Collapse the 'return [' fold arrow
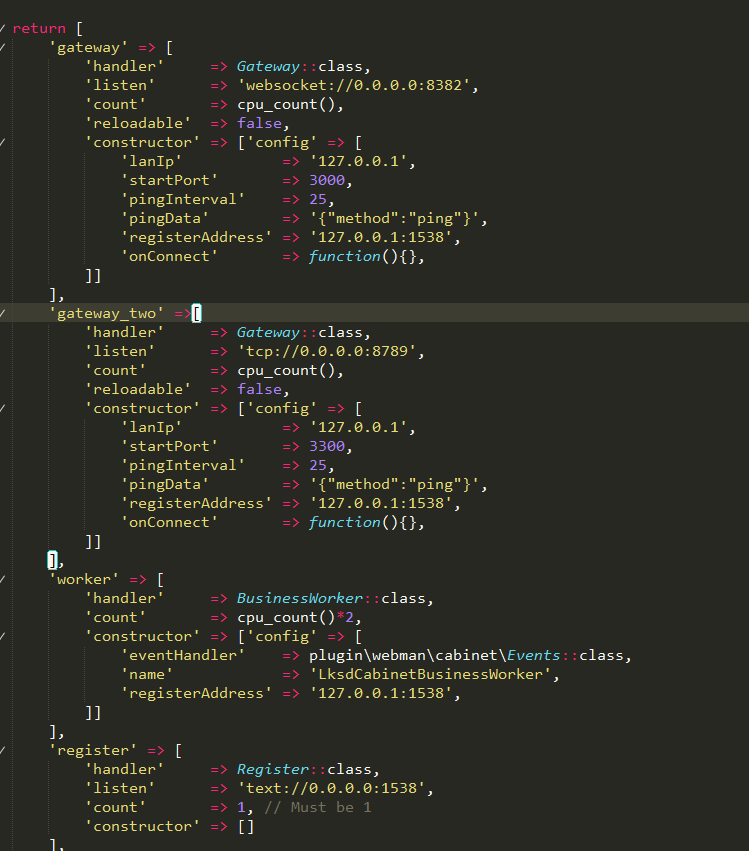The image size is (749, 851). (x=2, y=28)
